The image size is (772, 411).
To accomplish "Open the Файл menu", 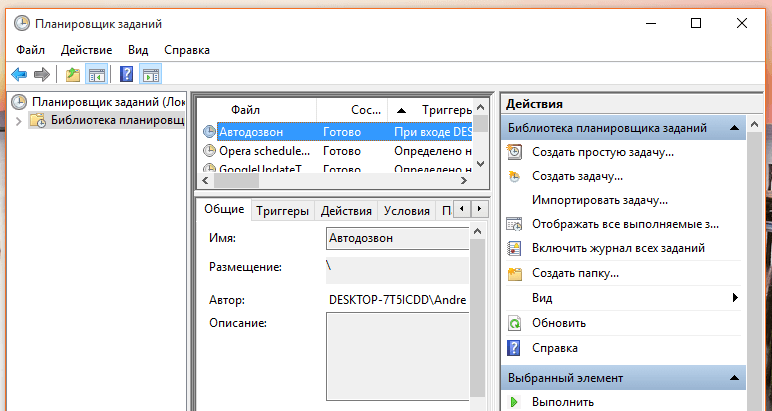I will pyautogui.click(x=30, y=49).
